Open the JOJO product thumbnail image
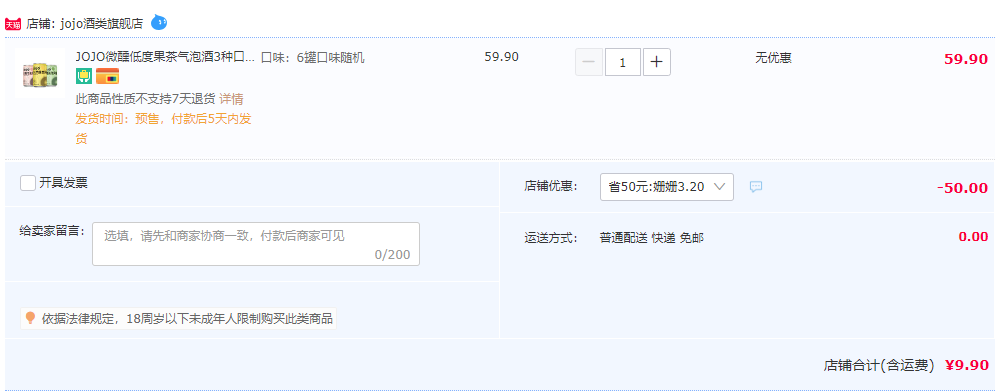The width and height of the screenshot is (997, 392). tap(39, 73)
